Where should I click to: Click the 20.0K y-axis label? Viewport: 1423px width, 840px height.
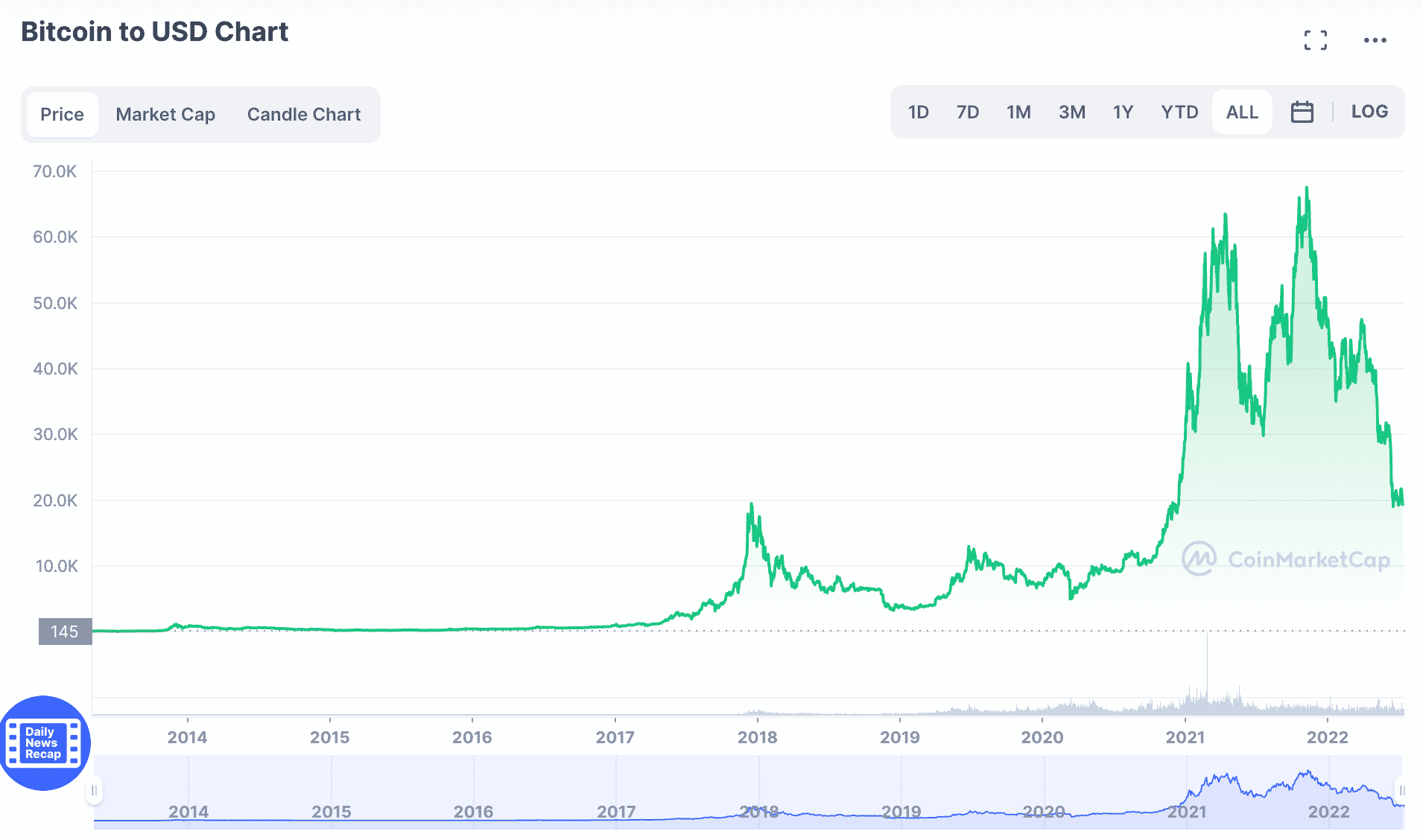[54, 500]
